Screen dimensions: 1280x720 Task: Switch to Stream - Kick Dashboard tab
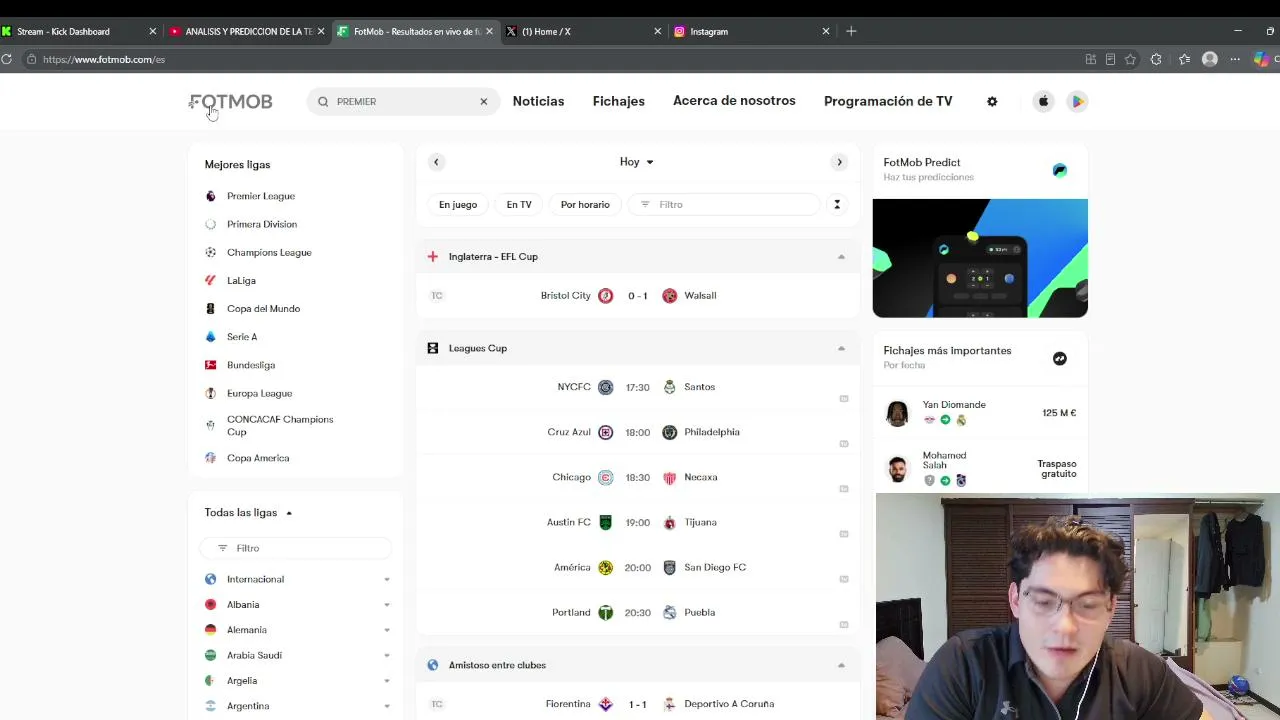[79, 31]
